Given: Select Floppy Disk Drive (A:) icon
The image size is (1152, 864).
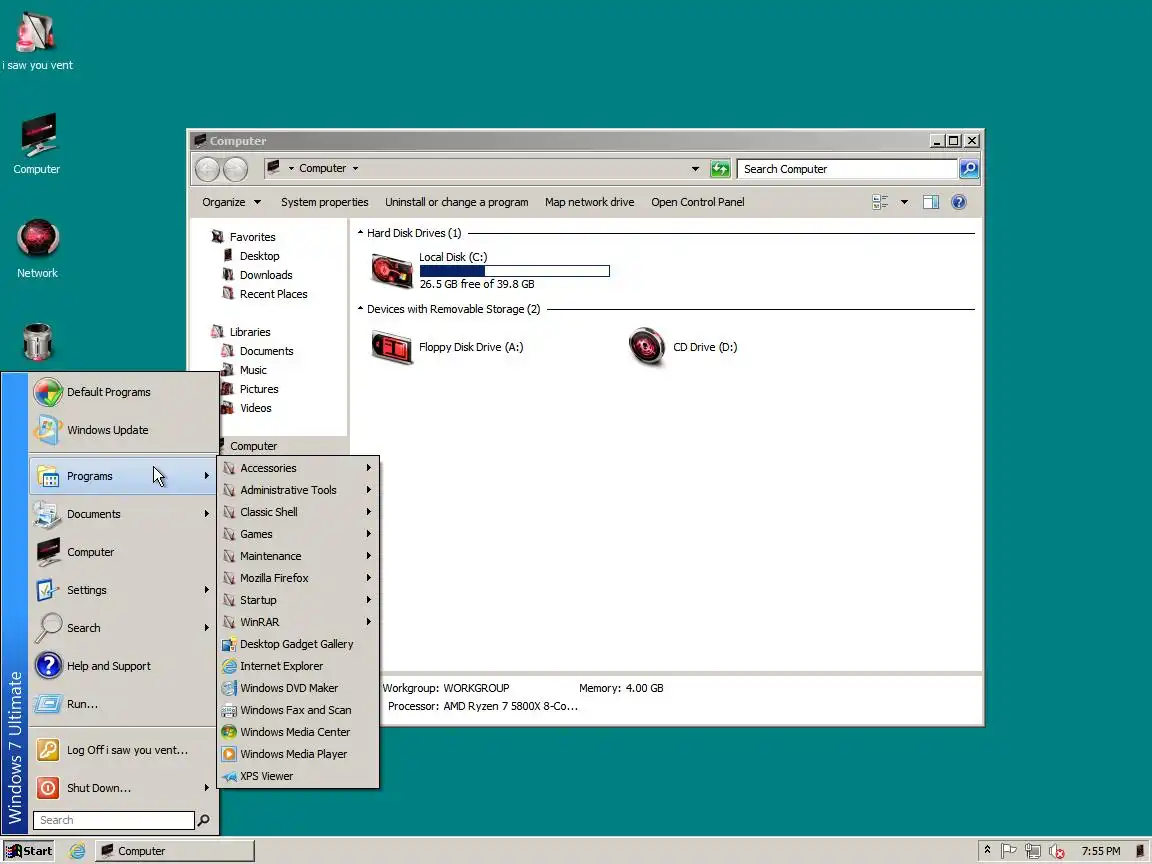Looking at the screenshot, I should coord(392,347).
